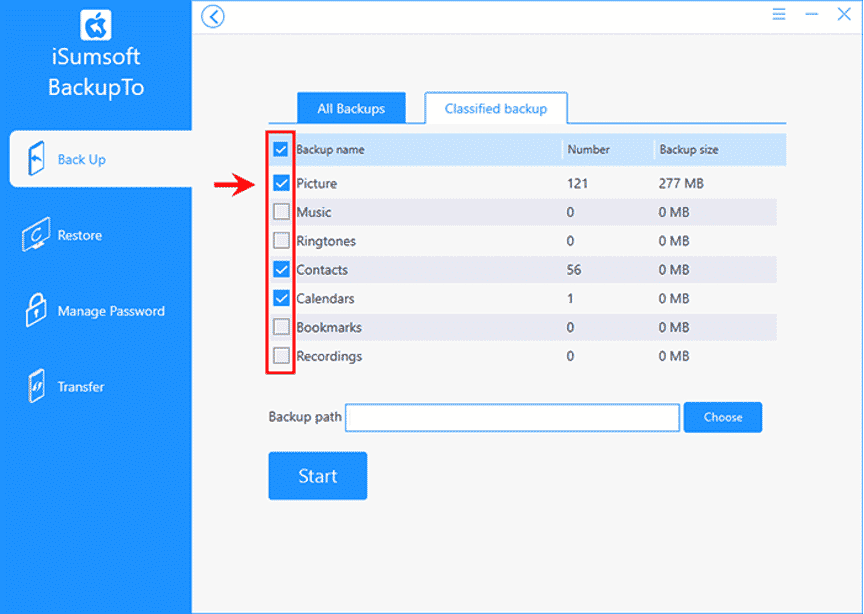The height and width of the screenshot is (614, 864).
Task: Click the Music row label
Action: point(314,212)
